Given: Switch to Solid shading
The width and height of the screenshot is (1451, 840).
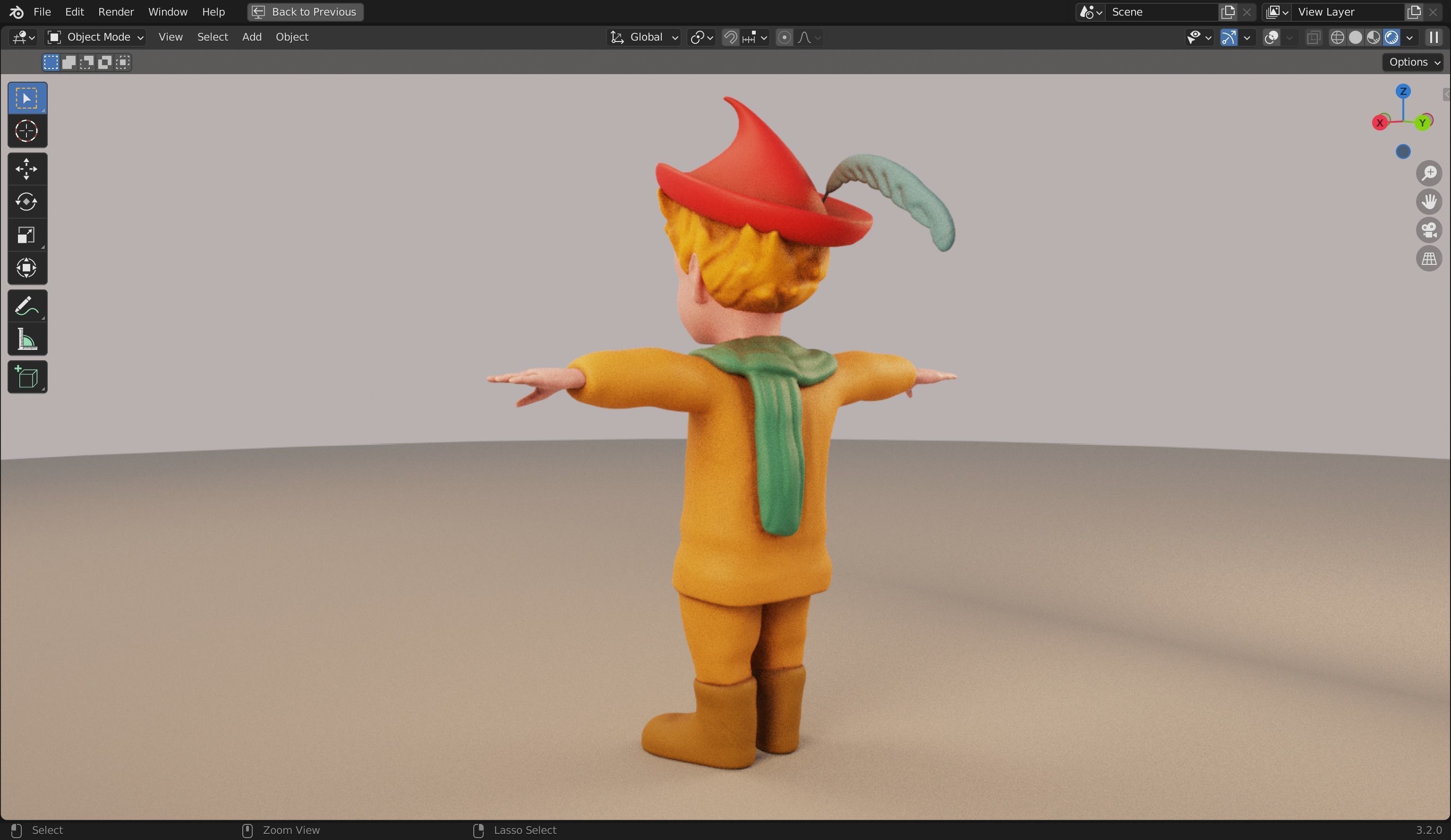Looking at the screenshot, I should point(1356,37).
